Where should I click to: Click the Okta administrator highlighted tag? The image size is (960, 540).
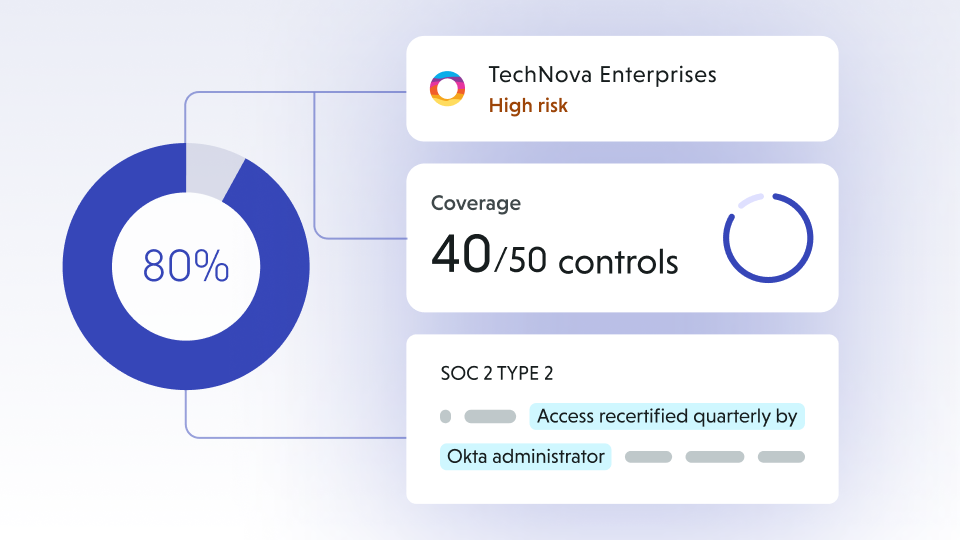click(x=526, y=457)
